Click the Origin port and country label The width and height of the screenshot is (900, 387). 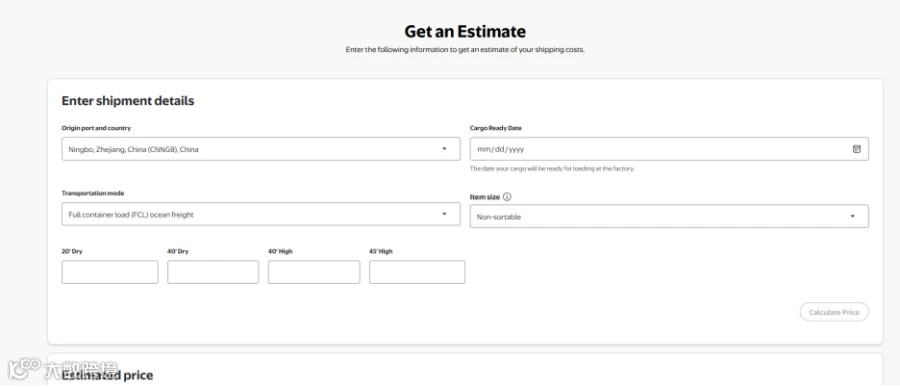pos(96,128)
